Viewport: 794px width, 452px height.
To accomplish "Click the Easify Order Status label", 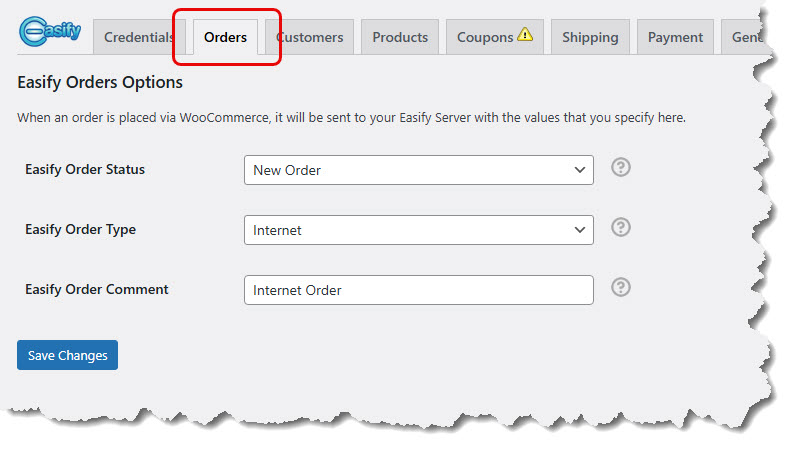I will (x=85, y=169).
